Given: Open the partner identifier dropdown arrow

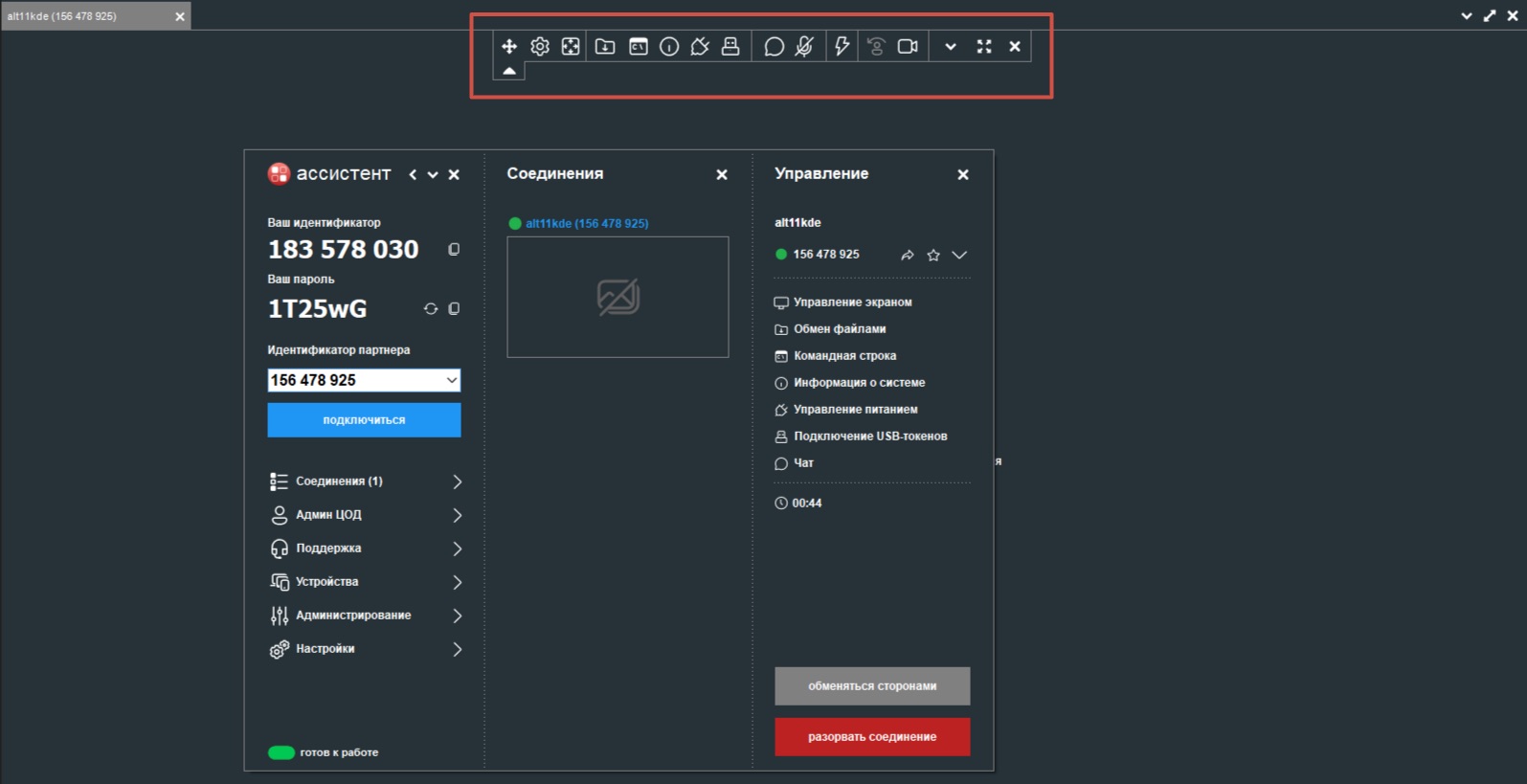Looking at the screenshot, I should 451,380.
